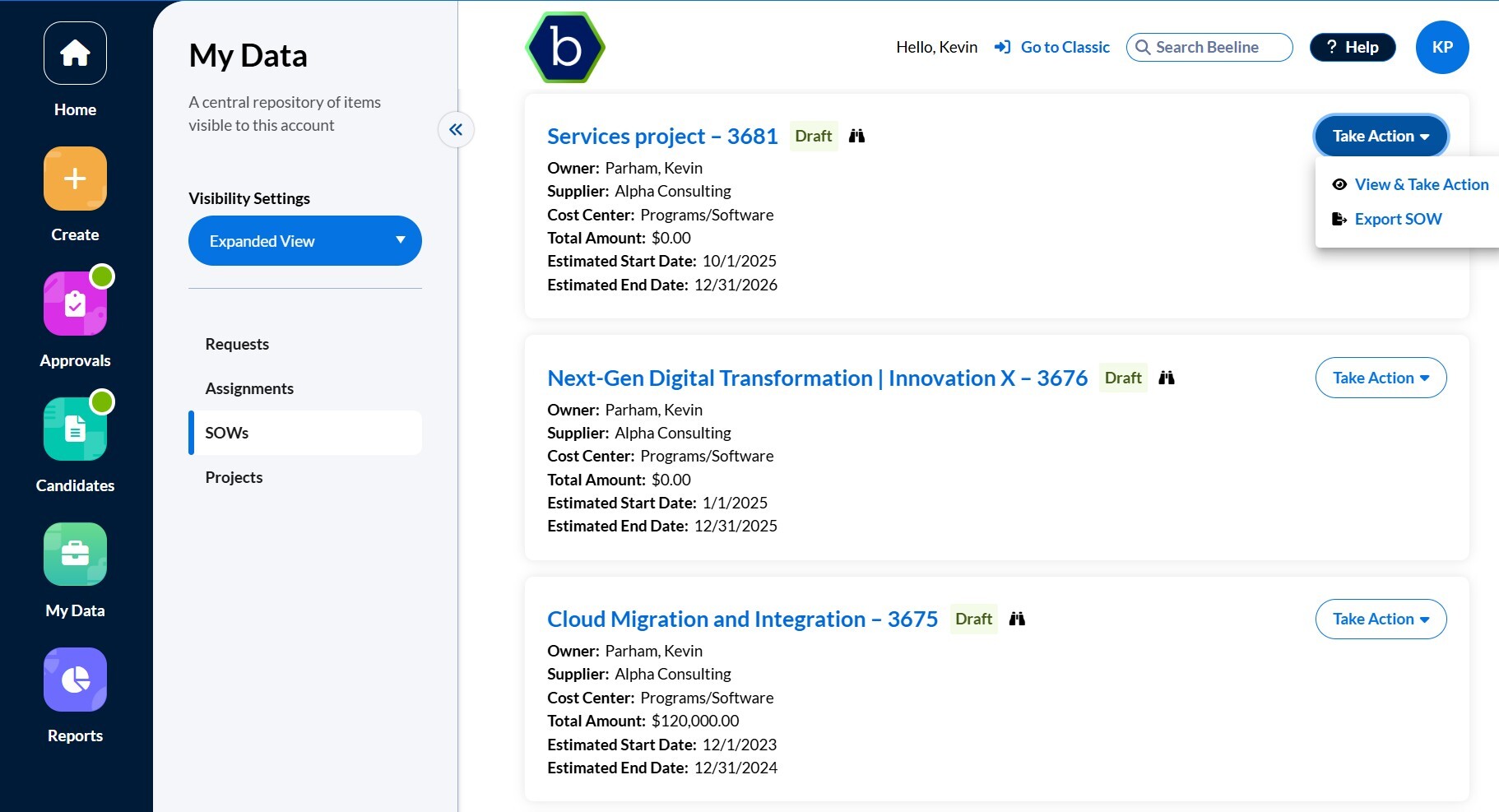This screenshot has width=1499, height=812.
Task: Click the Reports label in sidebar
Action: tap(75, 735)
